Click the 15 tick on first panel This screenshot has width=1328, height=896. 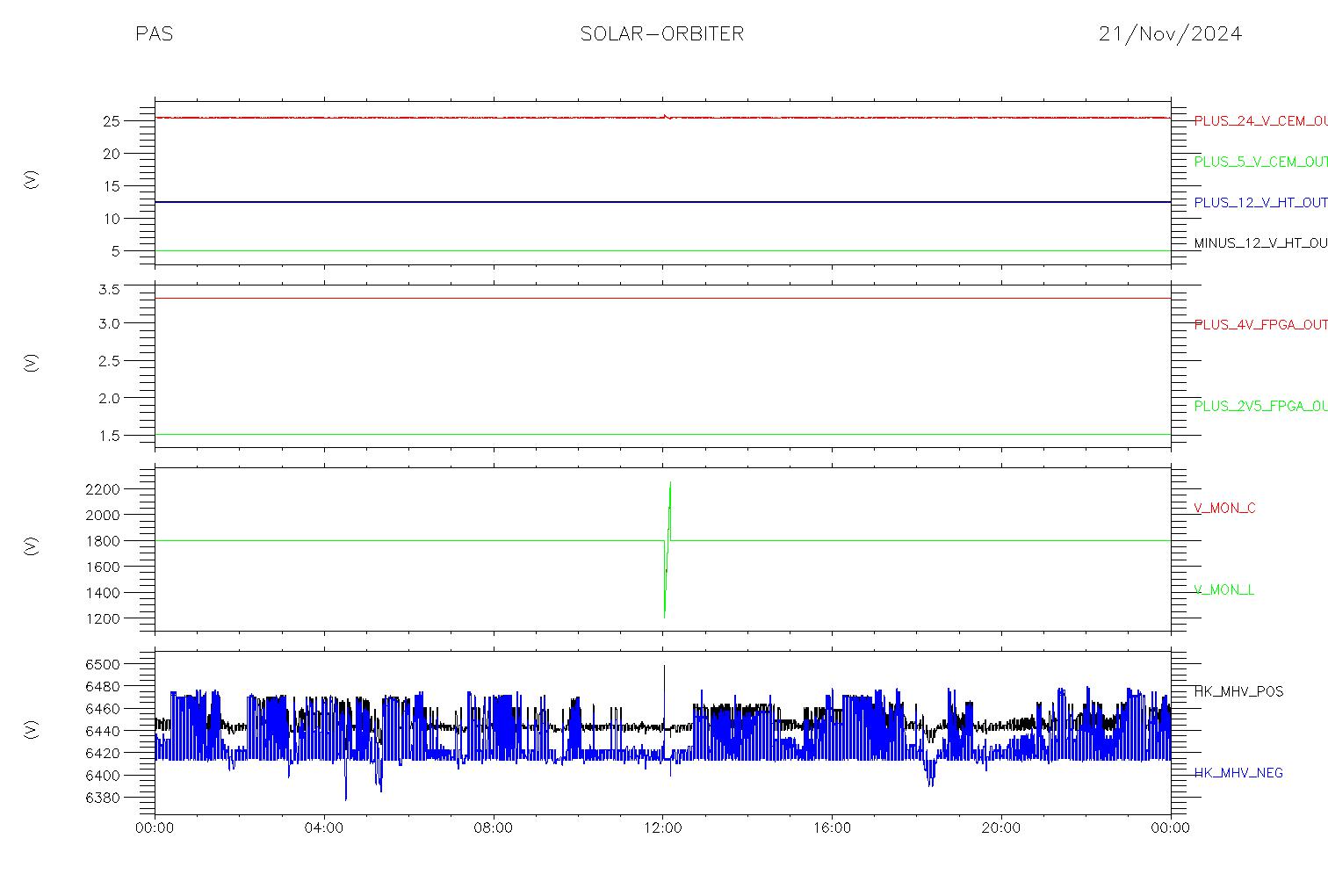tap(112, 186)
